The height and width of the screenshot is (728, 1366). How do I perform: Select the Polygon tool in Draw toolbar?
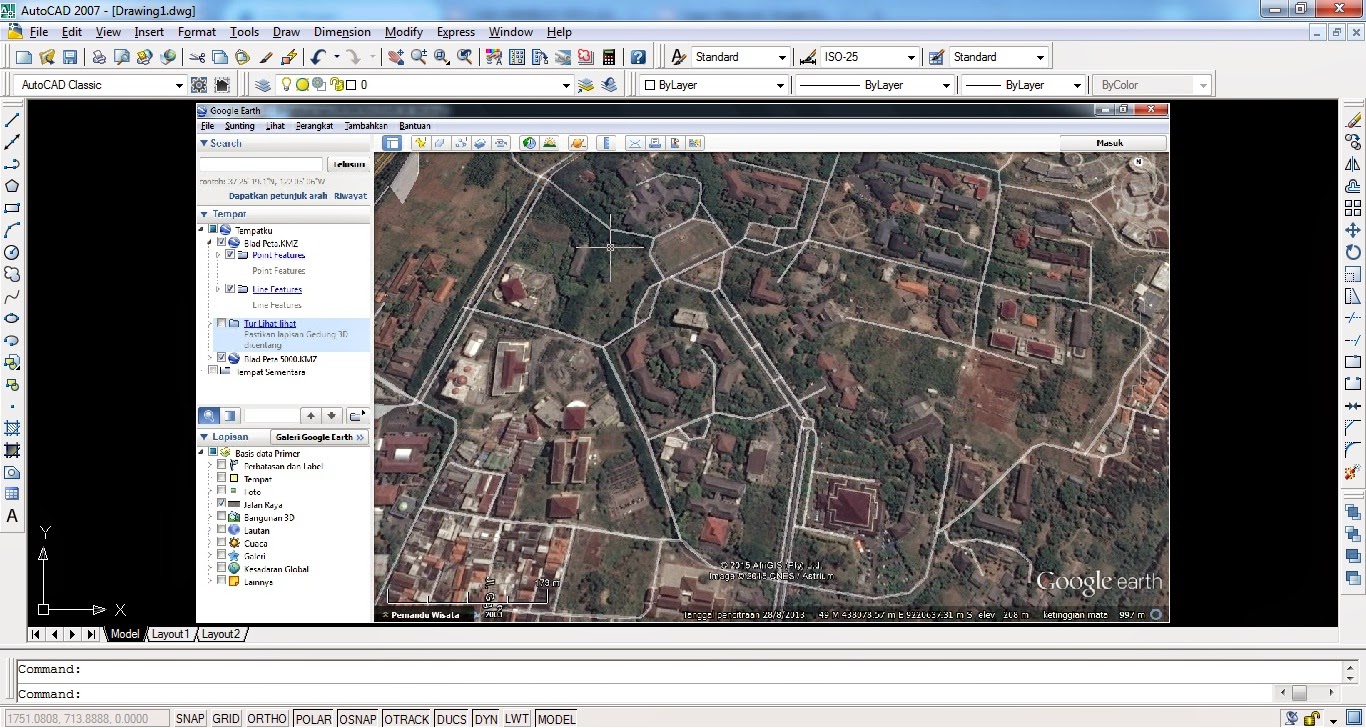coord(13,186)
